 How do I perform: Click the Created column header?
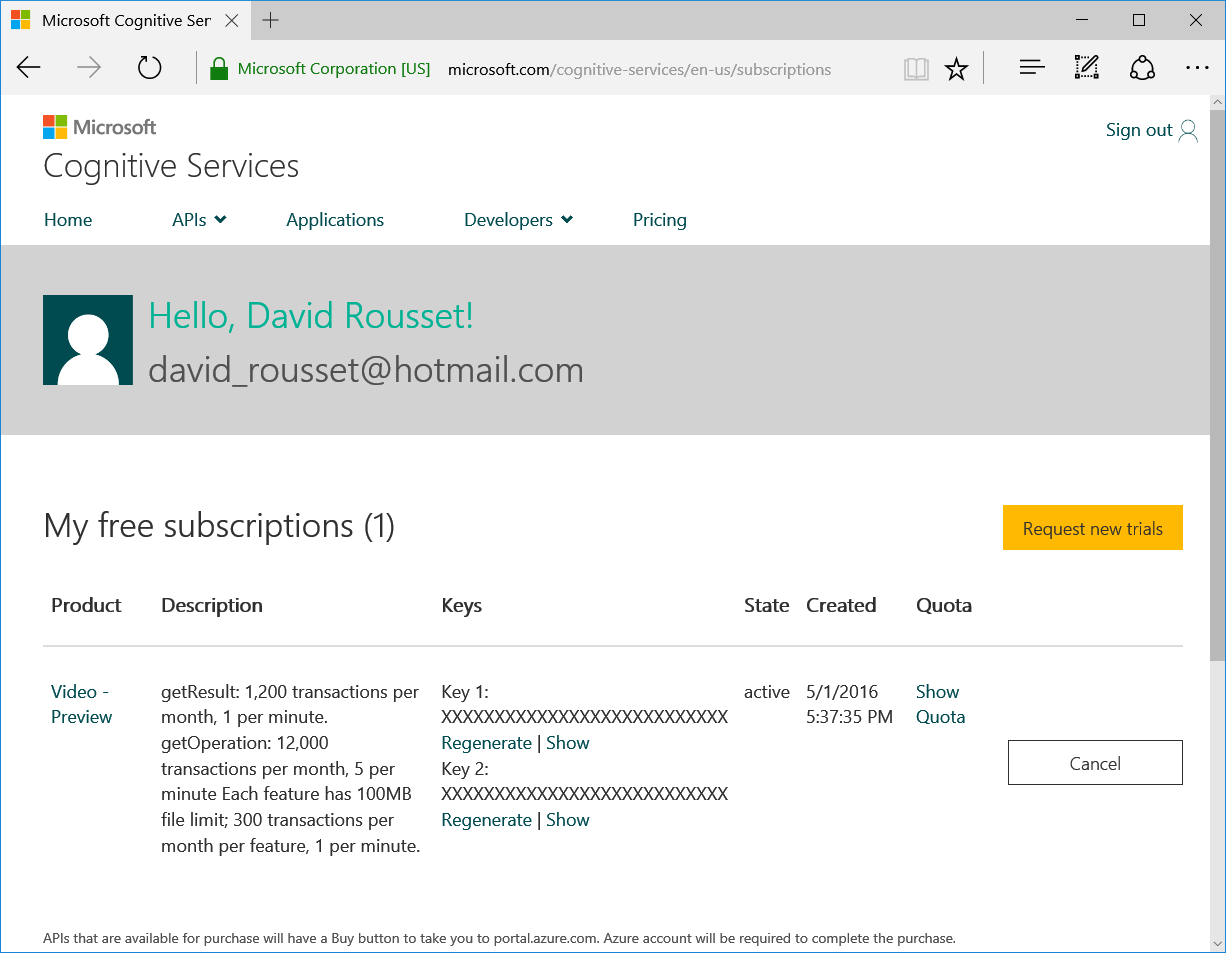tap(841, 605)
